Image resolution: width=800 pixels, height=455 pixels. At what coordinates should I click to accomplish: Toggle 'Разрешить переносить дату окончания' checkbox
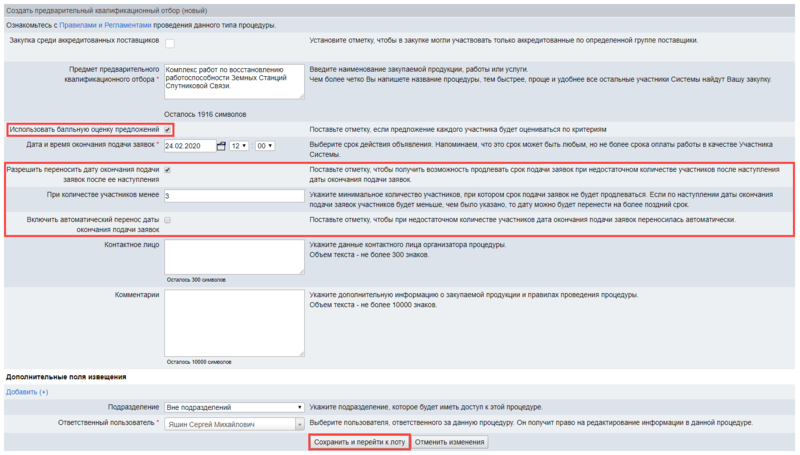[x=169, y=170]
